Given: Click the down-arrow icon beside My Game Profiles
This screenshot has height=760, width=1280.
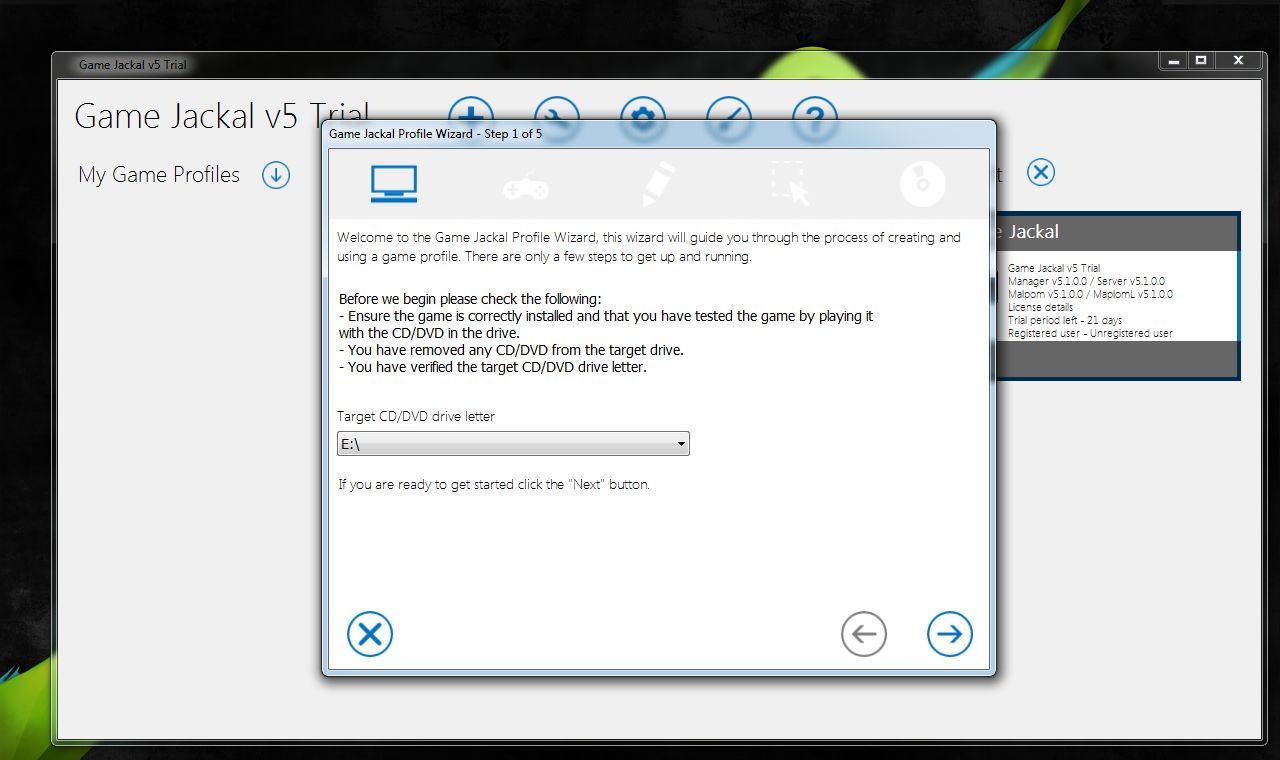Looking at the screenshot, I should click(276, 175).
